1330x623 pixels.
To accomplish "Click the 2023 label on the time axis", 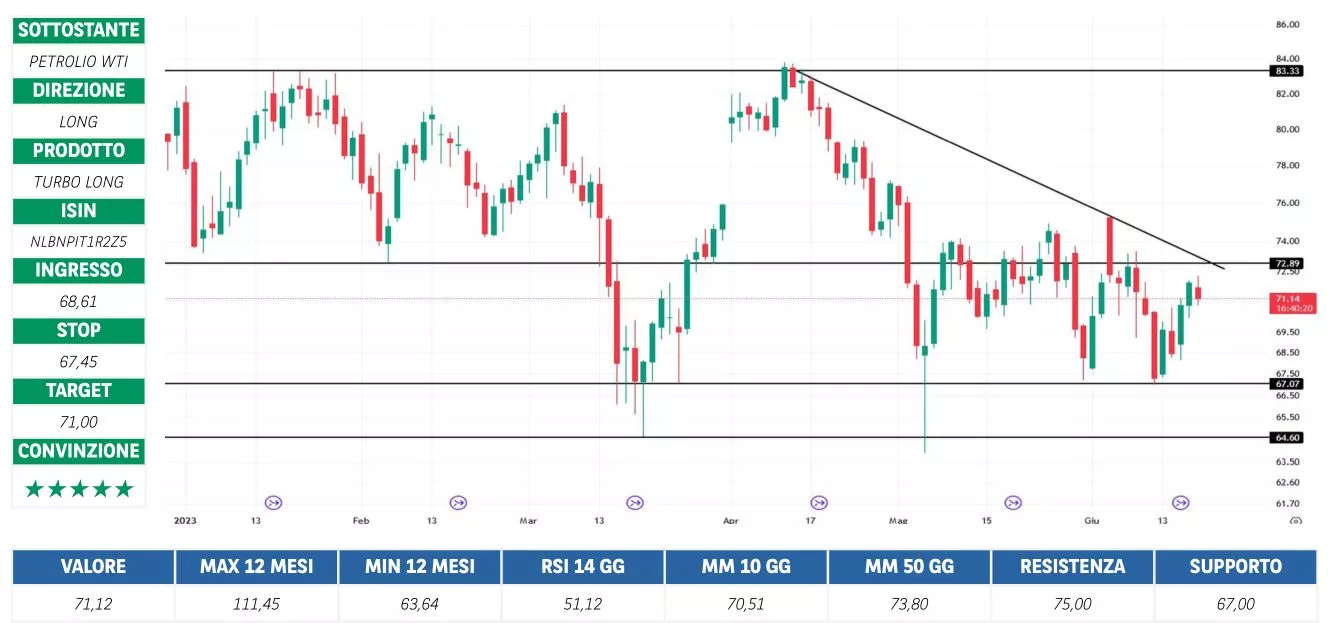I will pos(186,521).
